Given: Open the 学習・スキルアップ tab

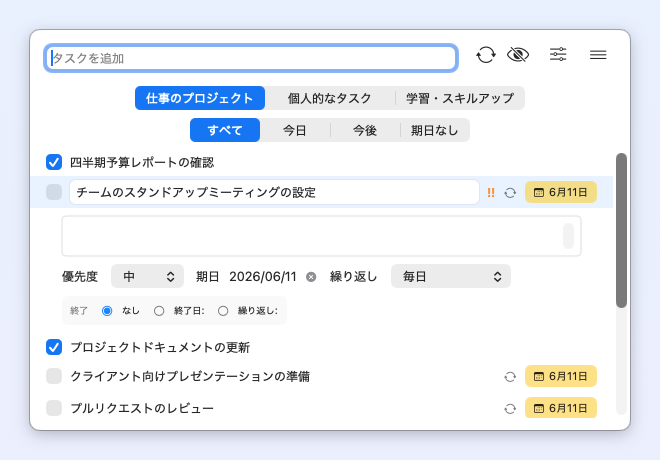Looking at the screenshot, I should pos(460,98).
